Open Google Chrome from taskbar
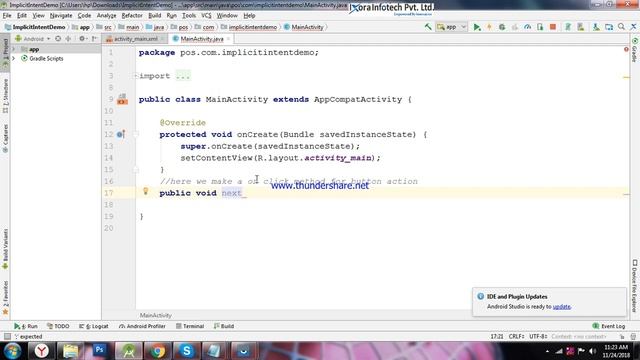Image resolution: width=640 pixels, height=360 pixels. pyautogui.click(x=157, y=350)
